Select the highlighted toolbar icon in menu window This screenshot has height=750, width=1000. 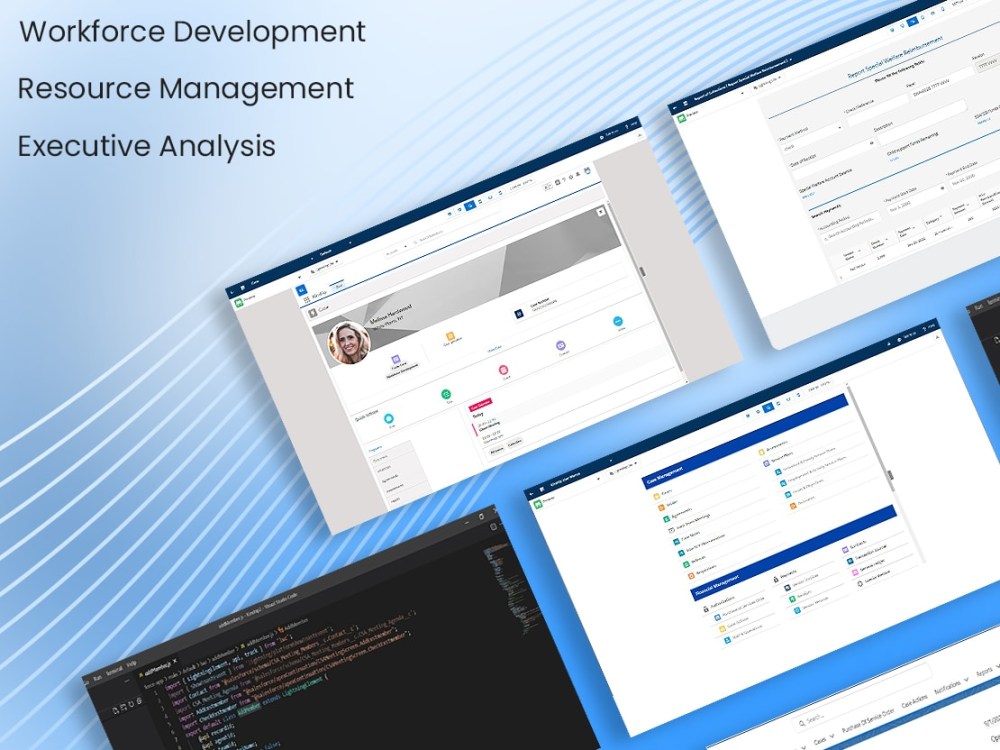tap(768, 406)
